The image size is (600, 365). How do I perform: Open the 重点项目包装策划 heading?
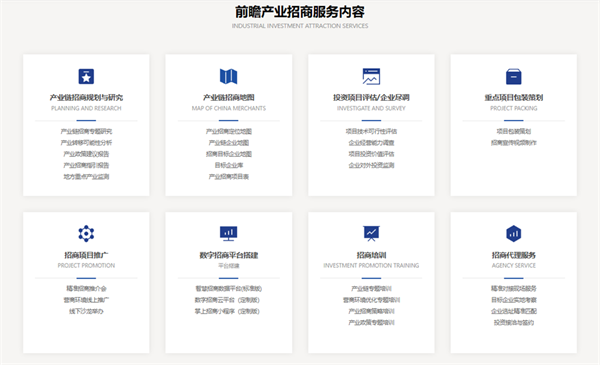pos(514,98)
